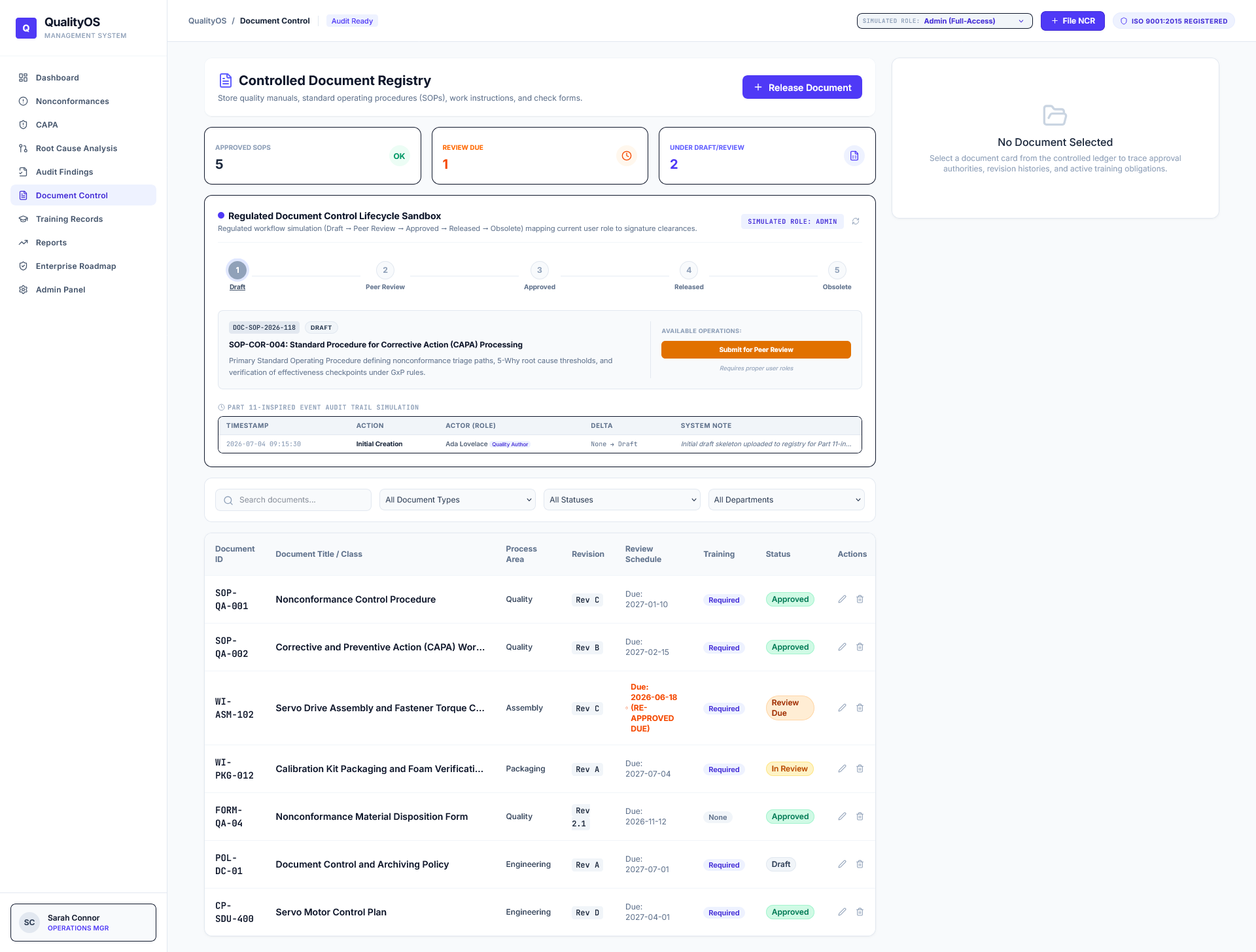1256x952 pixels.
Task: Delete the CP-SDU-400 document row
Action: click(860, 912)
